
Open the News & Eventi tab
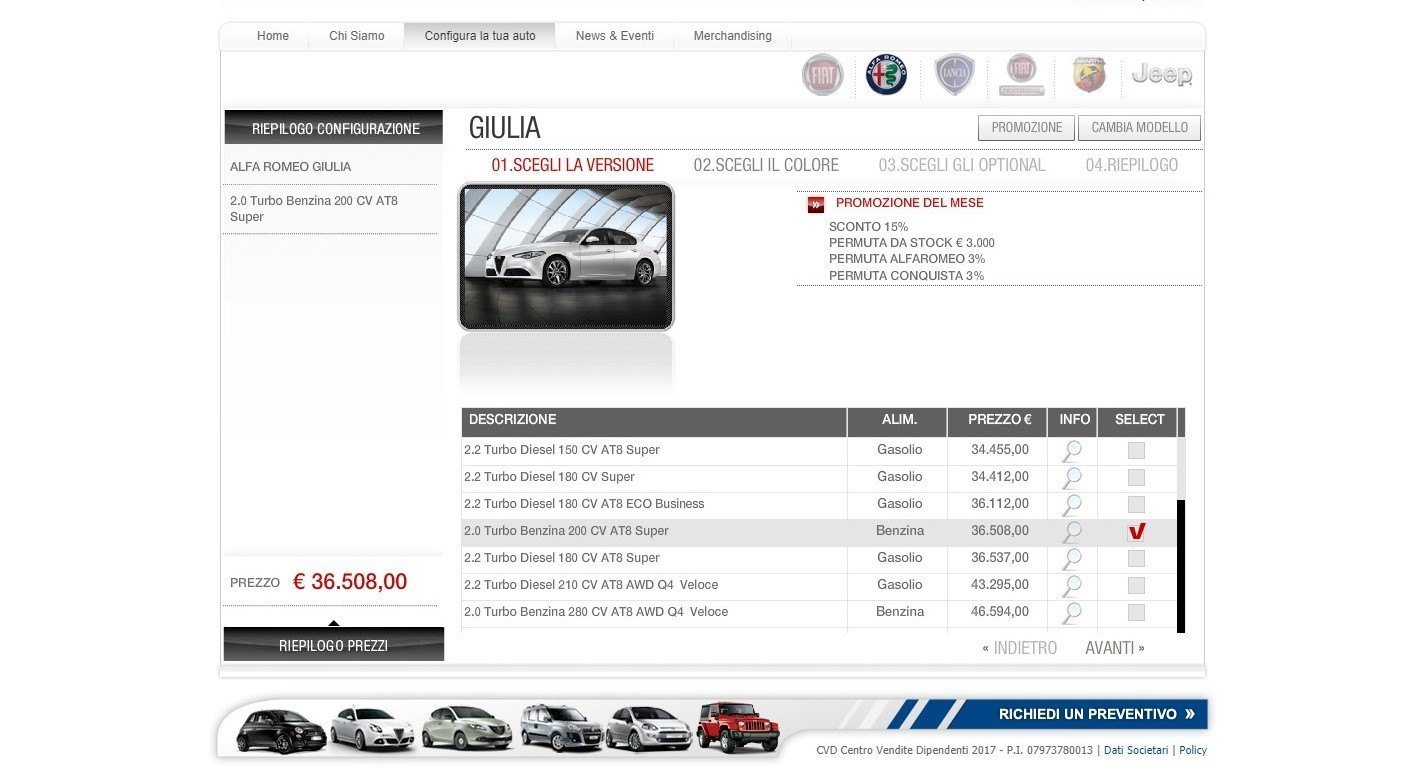click(615, 36)
